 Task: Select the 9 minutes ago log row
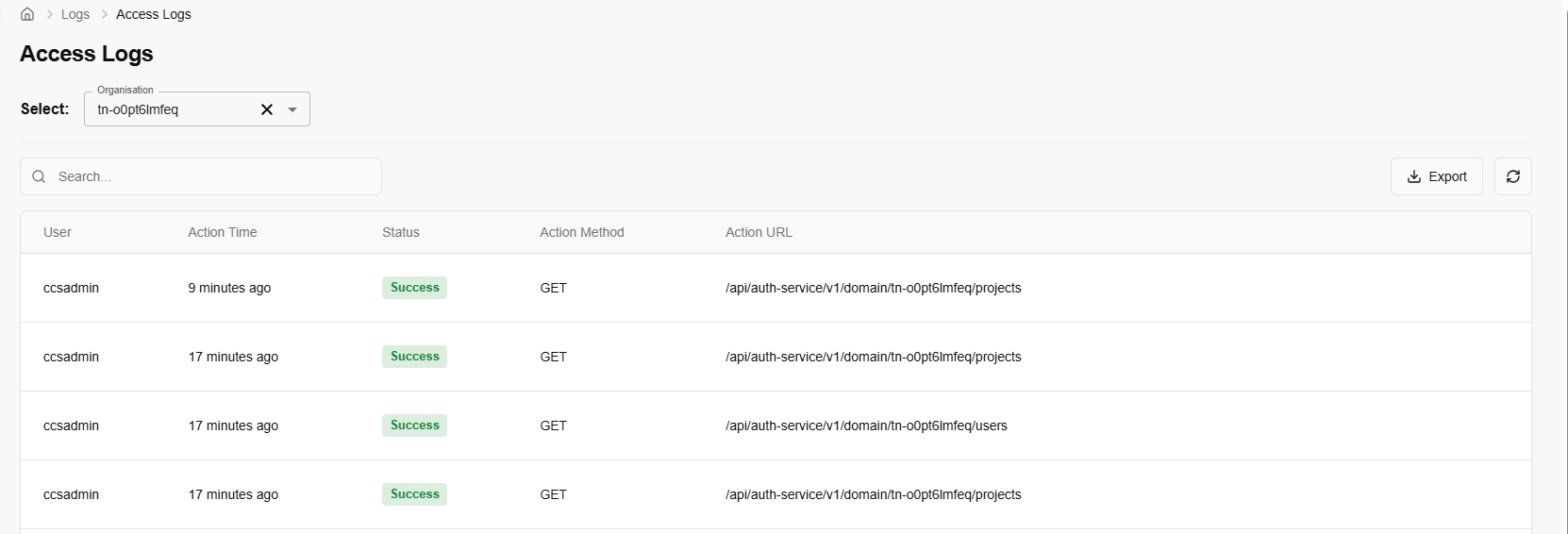(229, 288)
